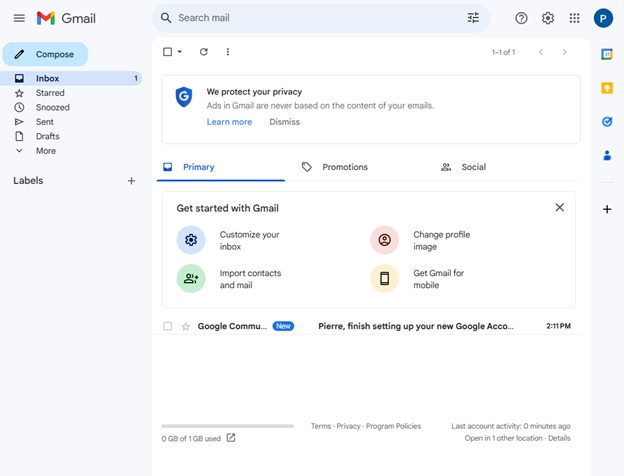Open the account avatar P
624x476 pixels.
[603, 18]
